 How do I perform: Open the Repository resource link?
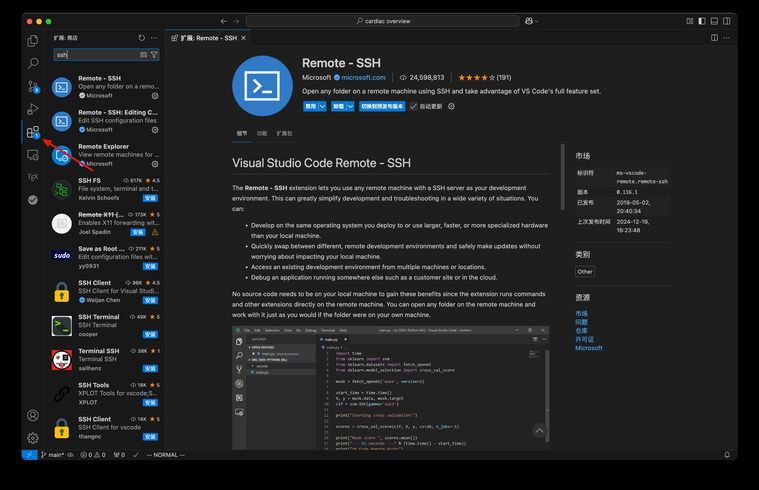581,331
